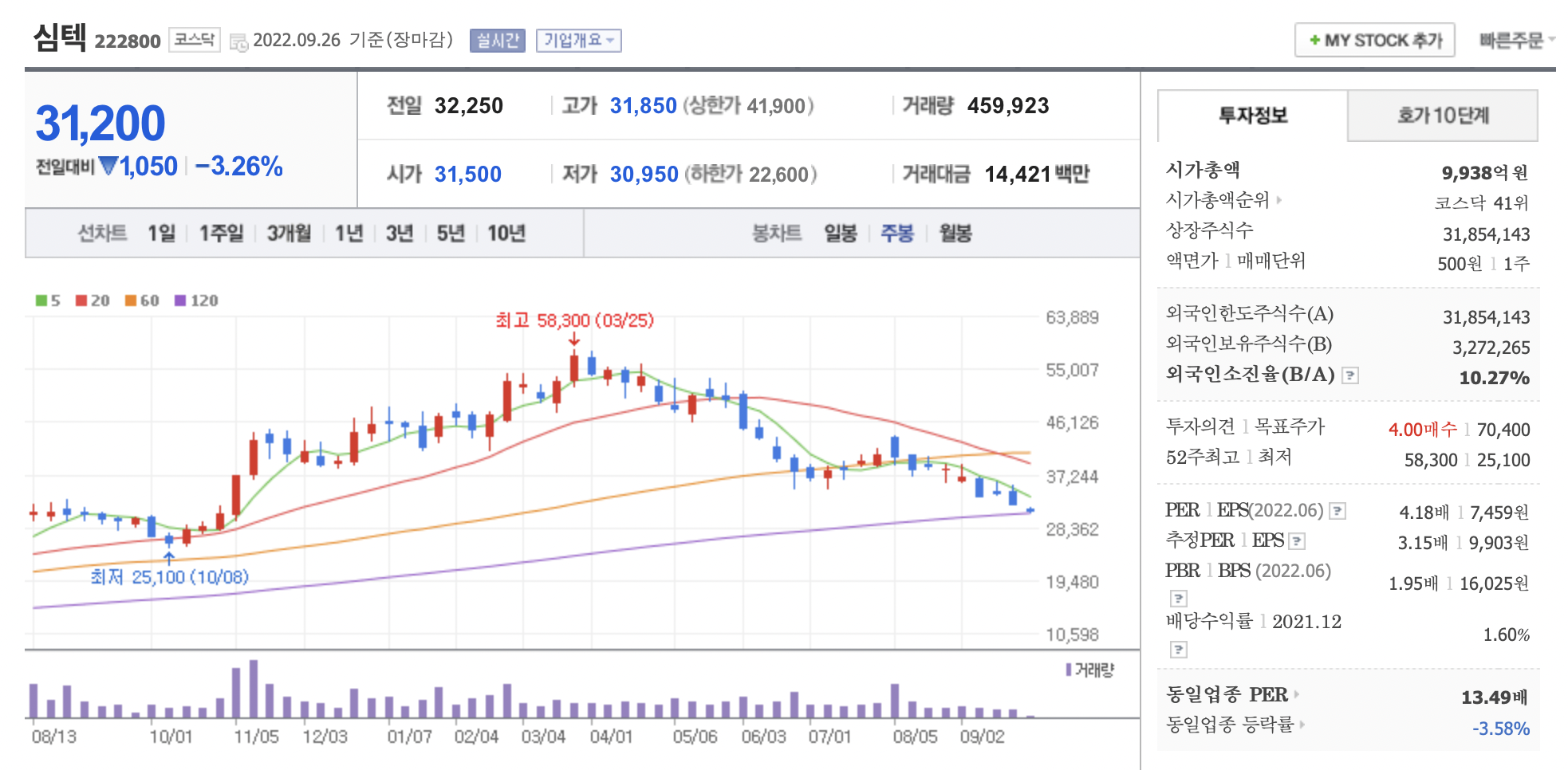Click the 동일업종 등락률 value -3.58%

[1500, 729]
